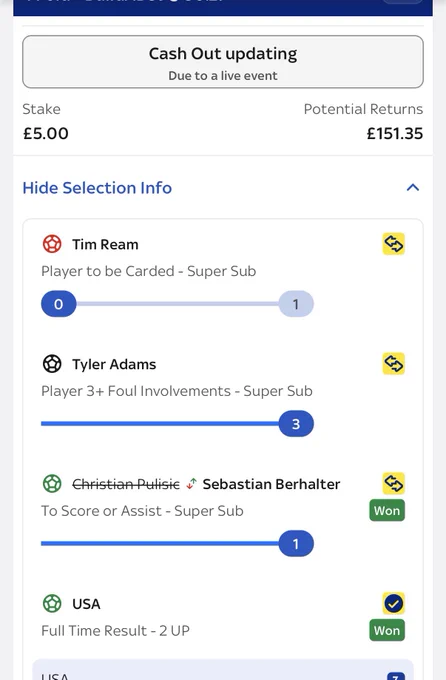Viewport: 446px width, 680px height.
Task: Tap the Won badge for USA Full Time Result
Action: tap(387, 630)
